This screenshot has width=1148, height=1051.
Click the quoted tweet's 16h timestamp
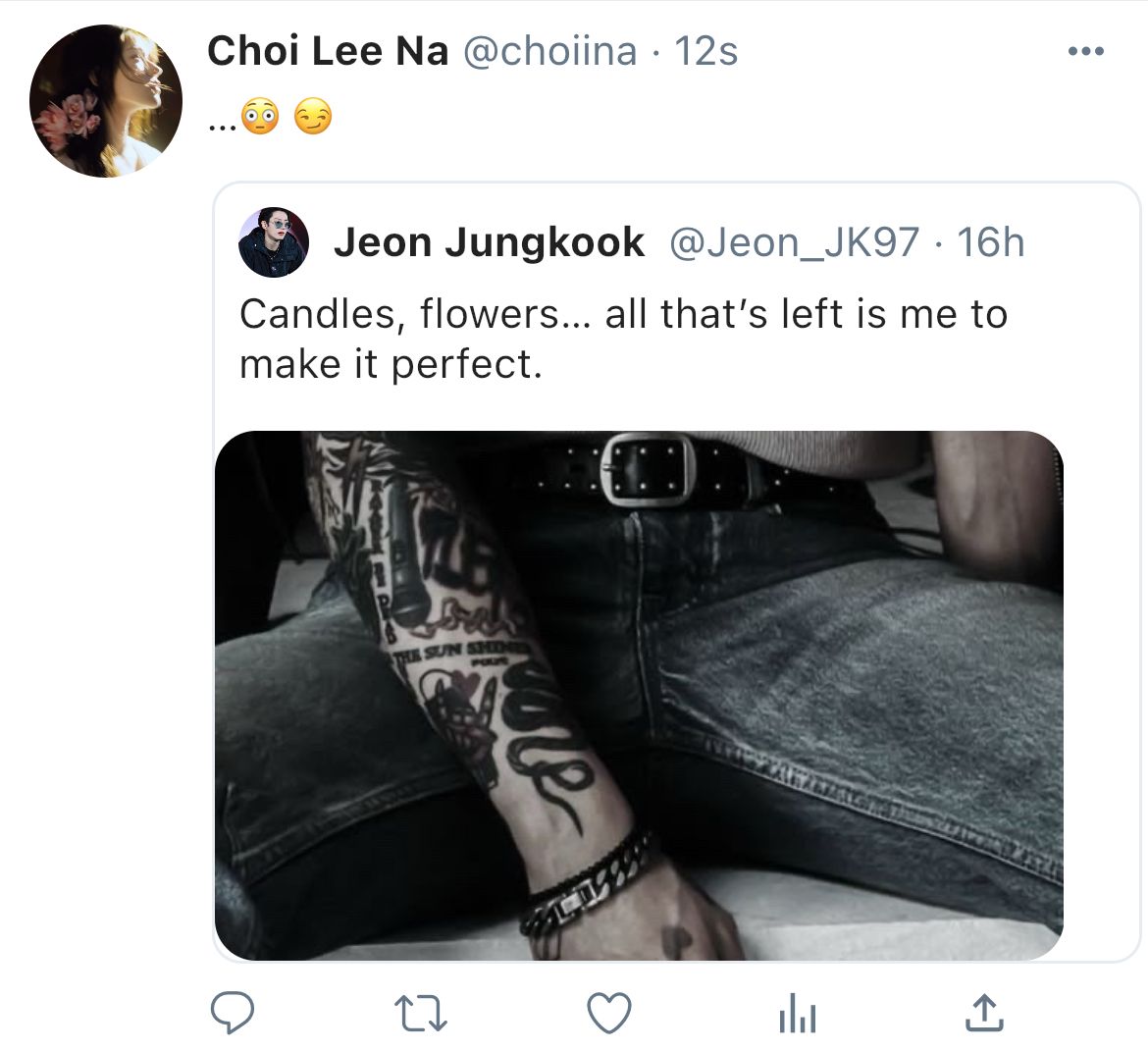[990, 242]
